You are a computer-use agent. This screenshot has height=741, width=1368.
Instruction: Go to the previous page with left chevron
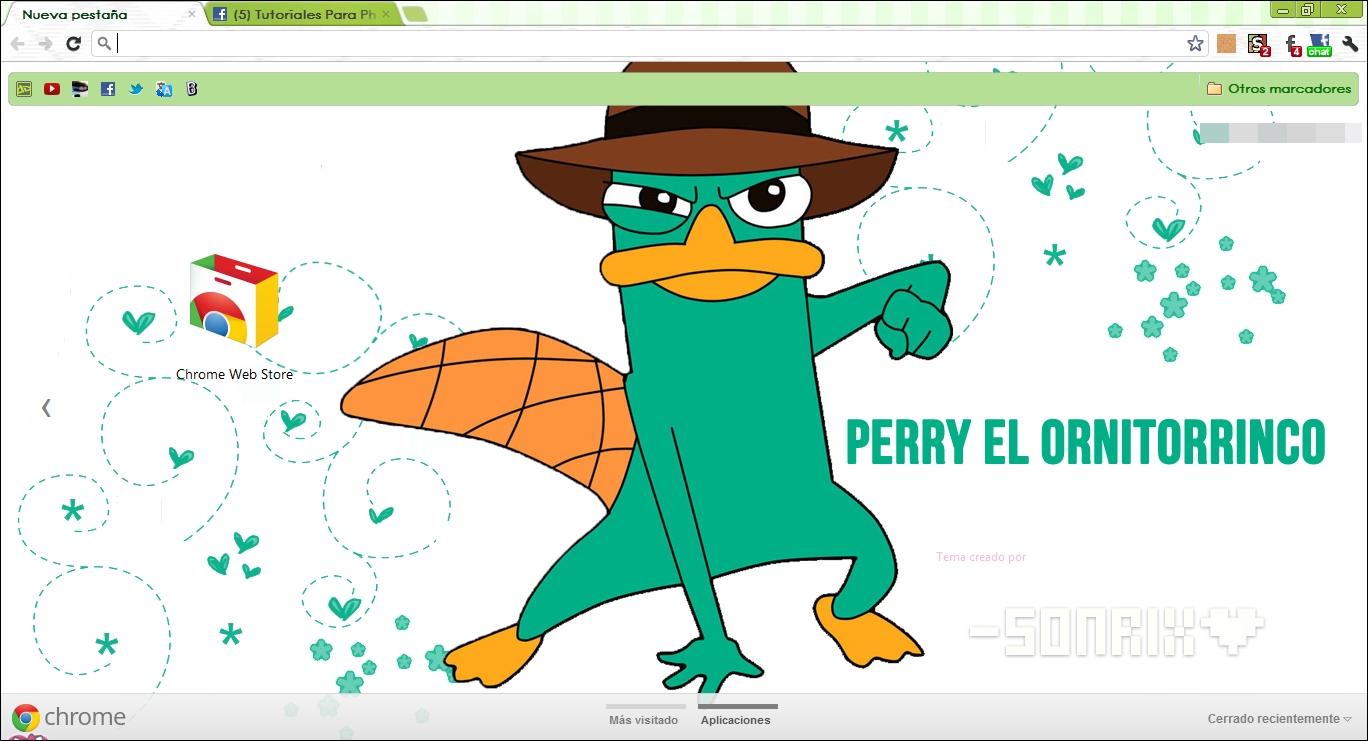pos(46,407)
